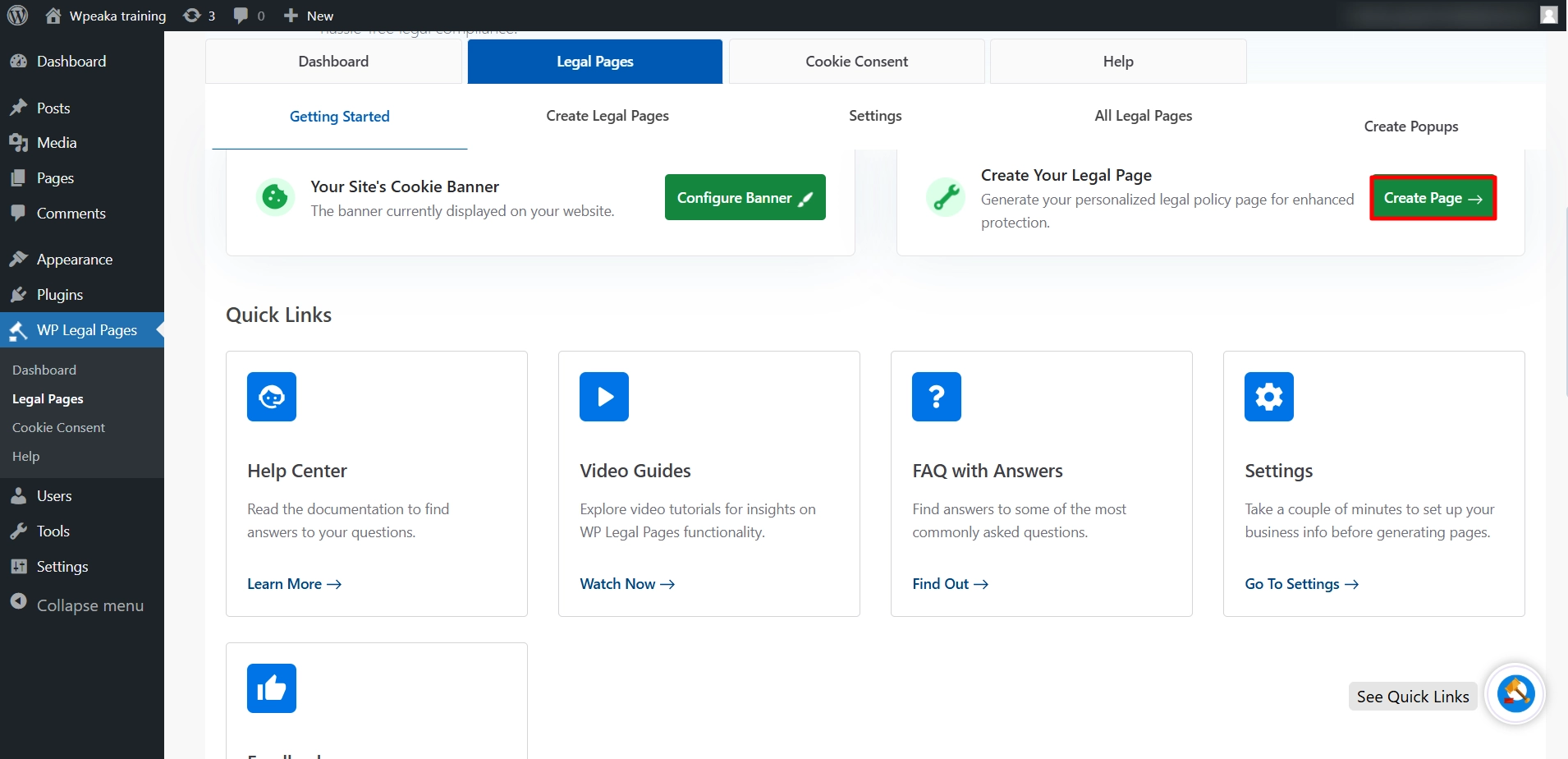Click the Help Center face icon

pyautogui.click(x=272, y=397)
